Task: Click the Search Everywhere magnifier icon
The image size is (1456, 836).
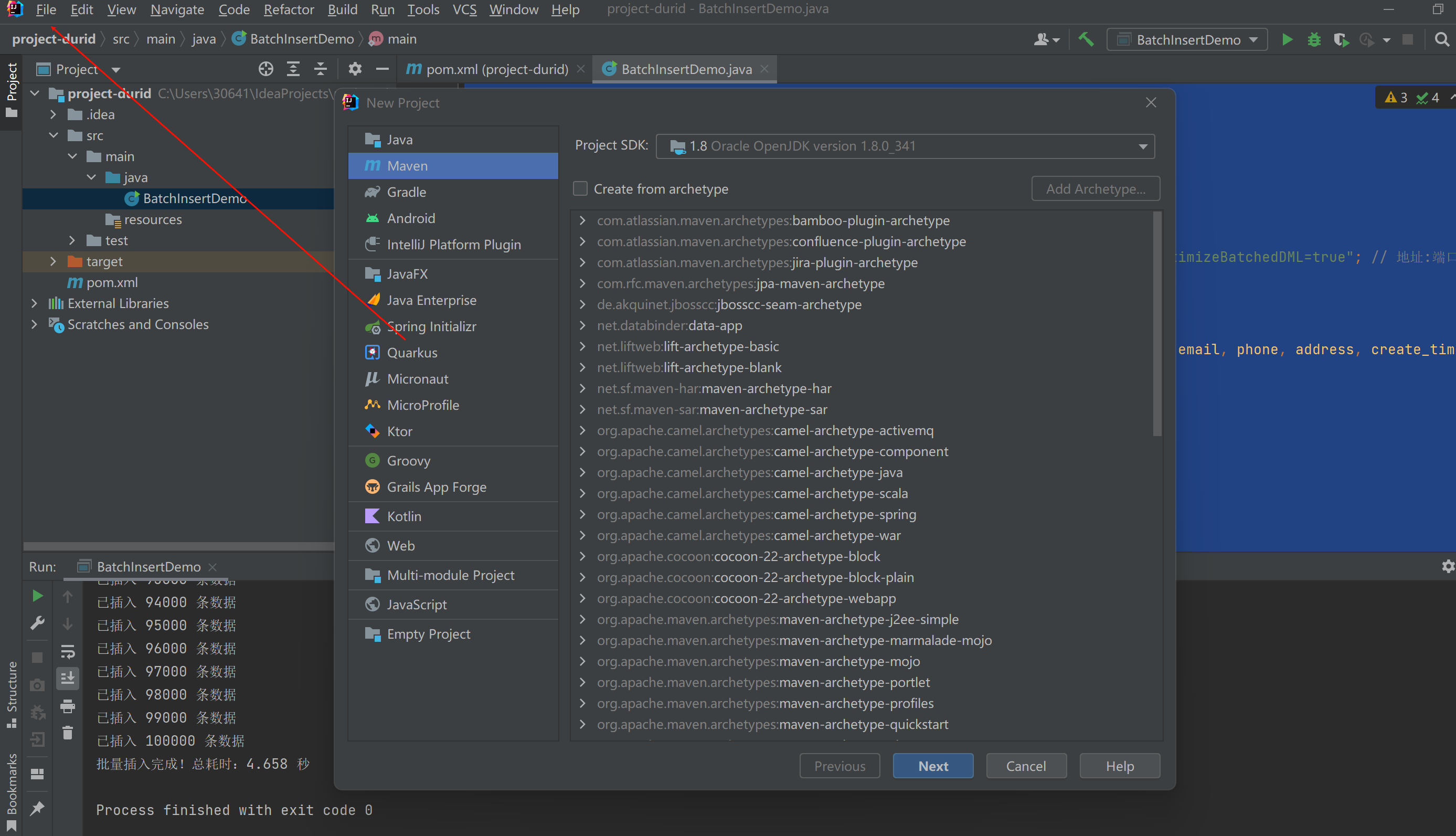Action: point(1441,39)
